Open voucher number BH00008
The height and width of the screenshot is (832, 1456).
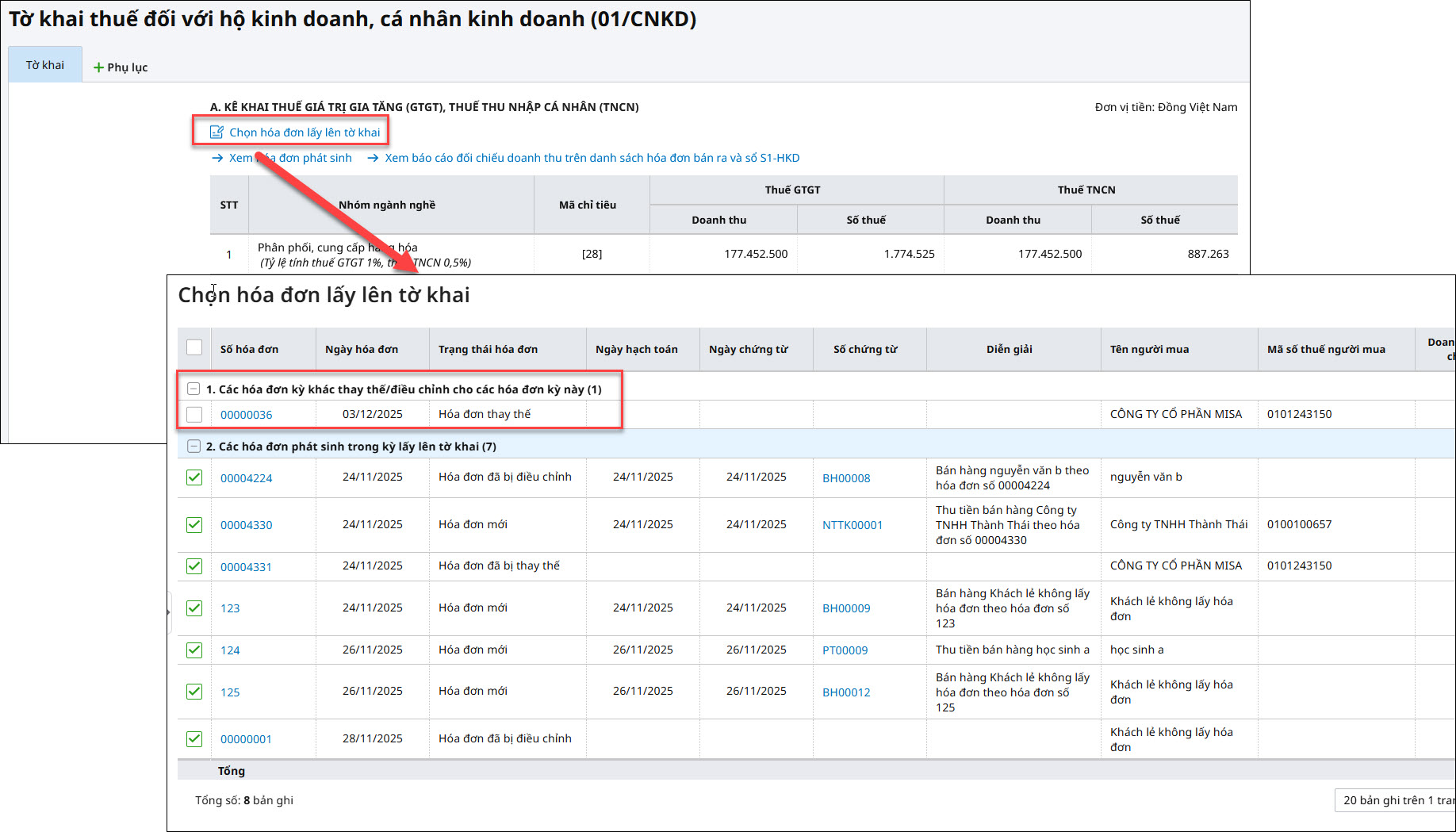pyautogui.click(x=846, y=478)
